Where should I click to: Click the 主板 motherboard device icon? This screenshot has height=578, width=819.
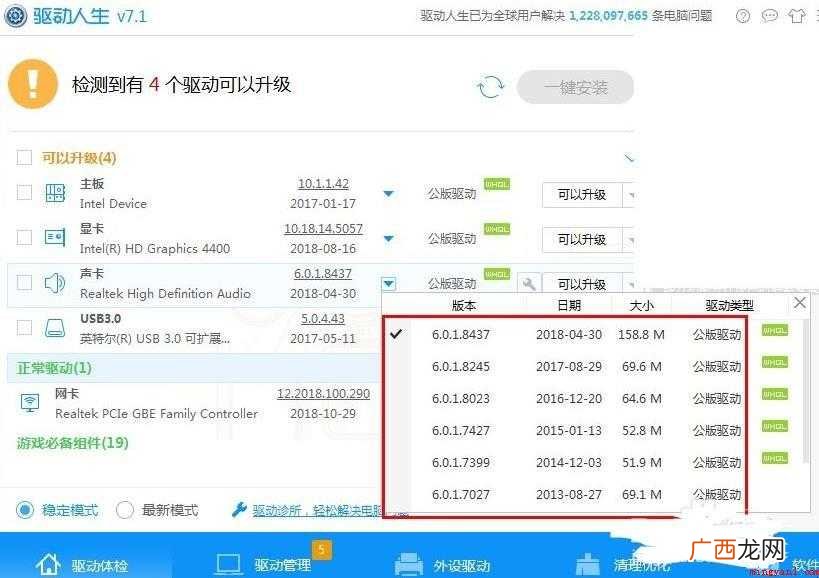click(x=55, y=193)
